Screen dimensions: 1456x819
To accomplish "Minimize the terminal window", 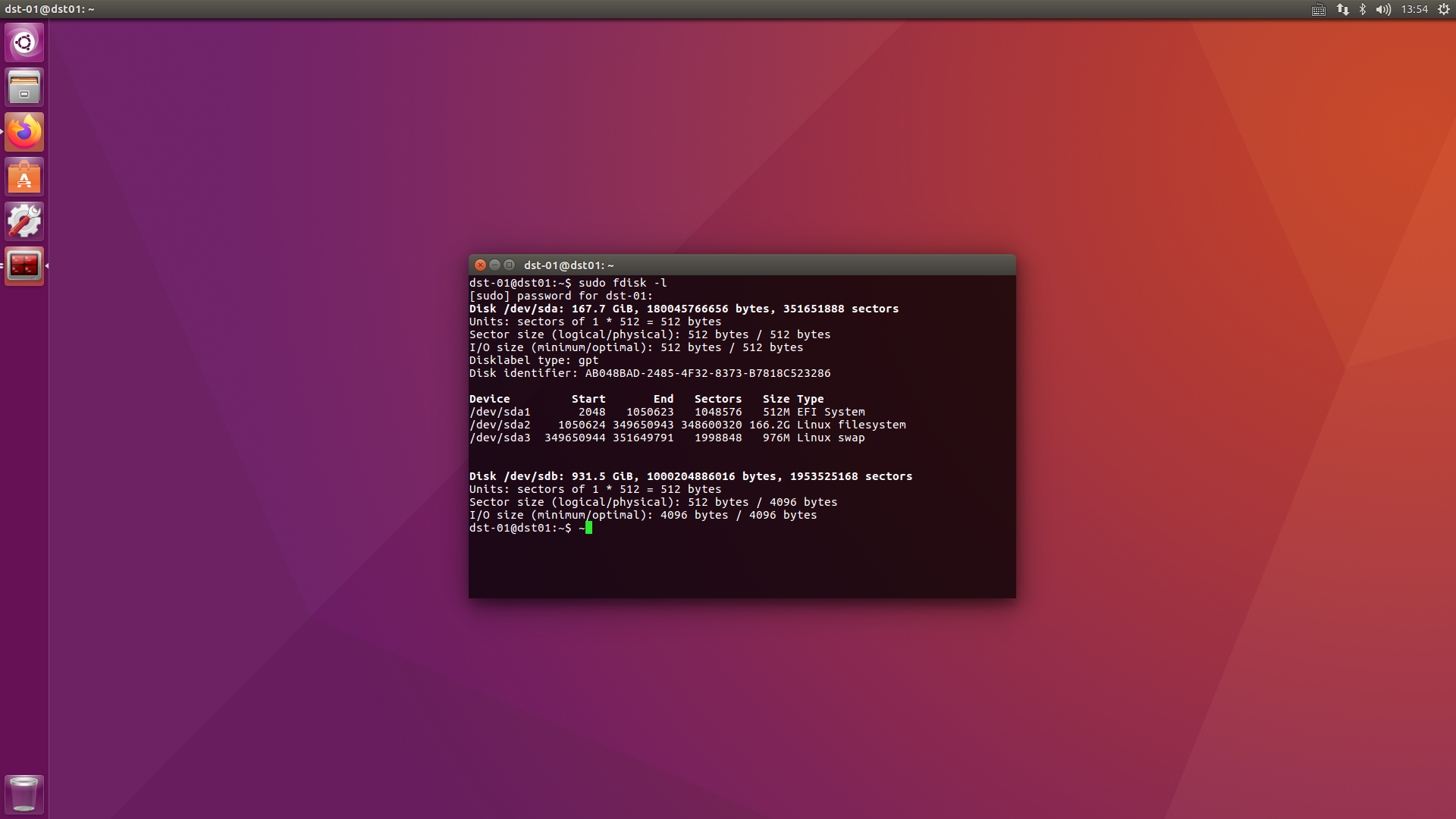I will [x=494, y=265].
